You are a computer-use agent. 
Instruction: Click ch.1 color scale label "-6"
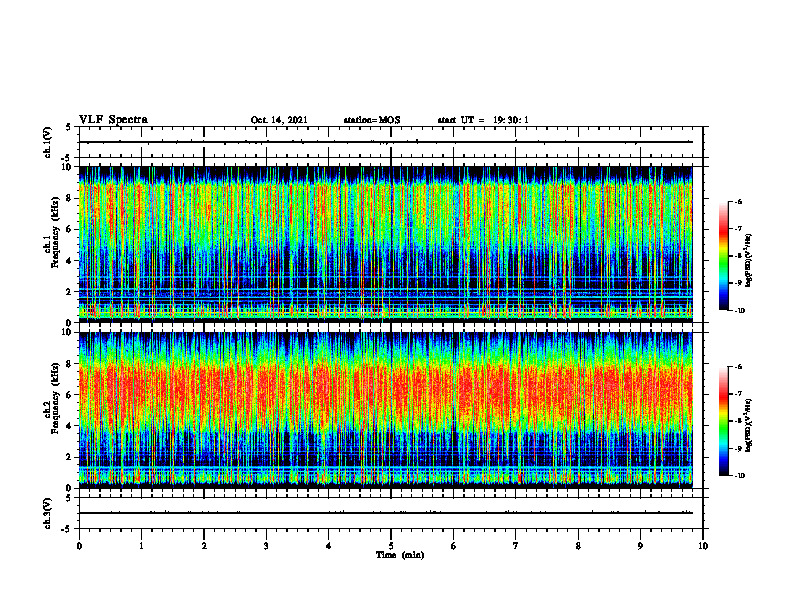(737, 201)
